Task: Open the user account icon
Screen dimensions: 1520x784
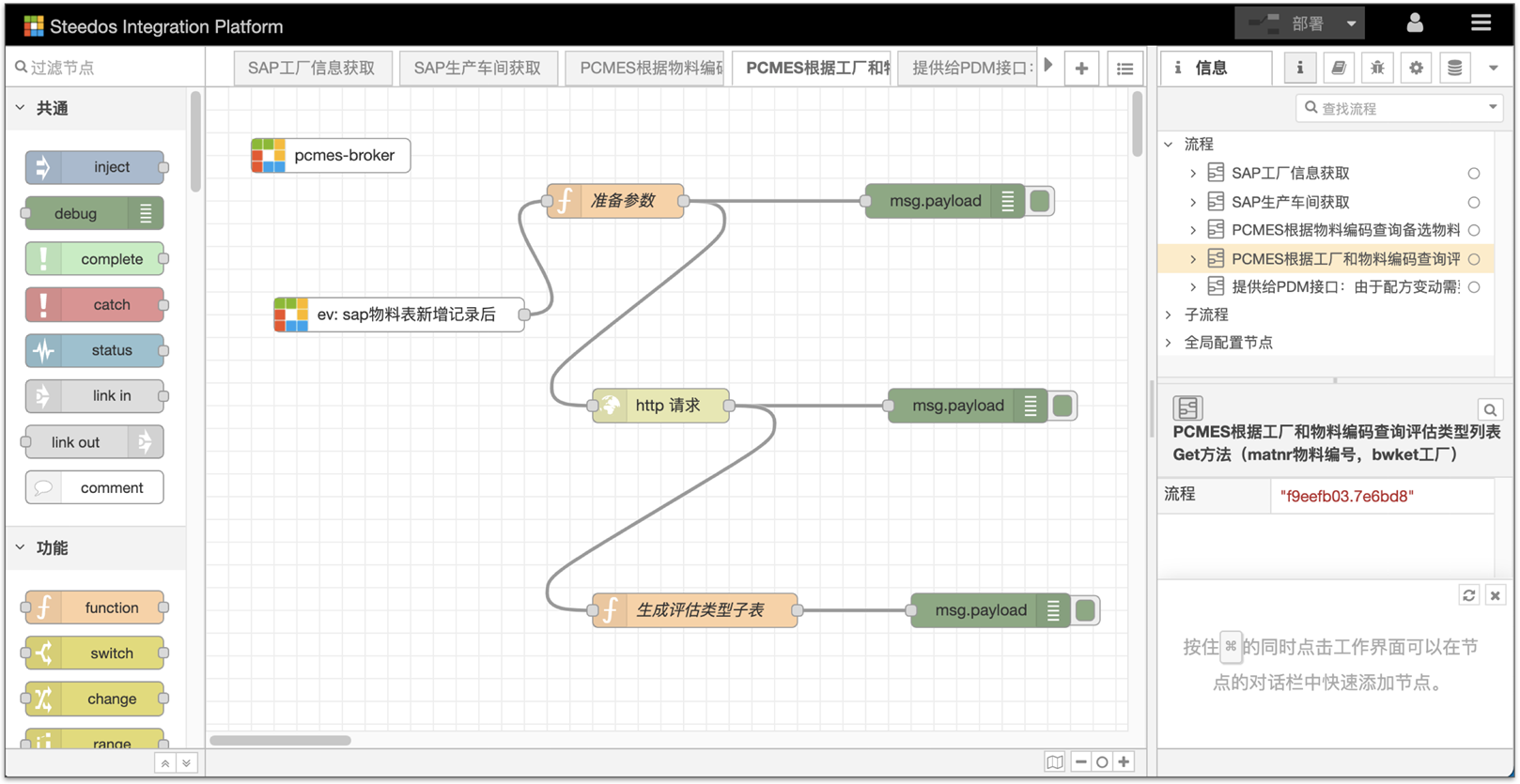Action: pyautogui.click(x=1415, y=23)
